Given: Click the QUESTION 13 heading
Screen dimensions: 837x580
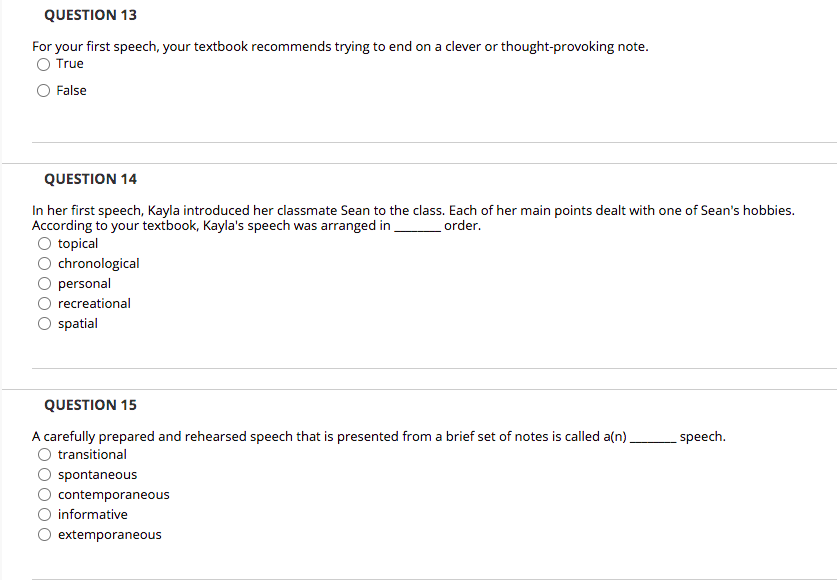Looking at the screenshot, I should (x=90, y=14).
